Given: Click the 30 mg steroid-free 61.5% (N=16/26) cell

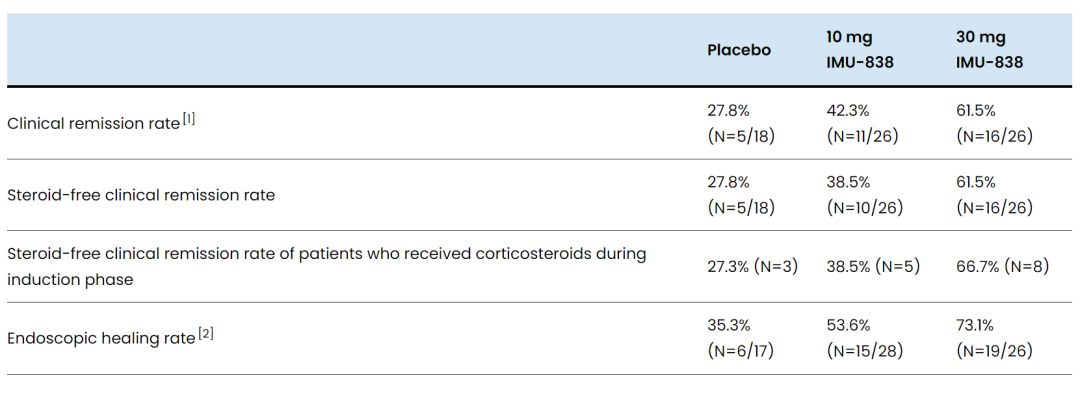Looking at the screenshot, I should tap(995, 195).
